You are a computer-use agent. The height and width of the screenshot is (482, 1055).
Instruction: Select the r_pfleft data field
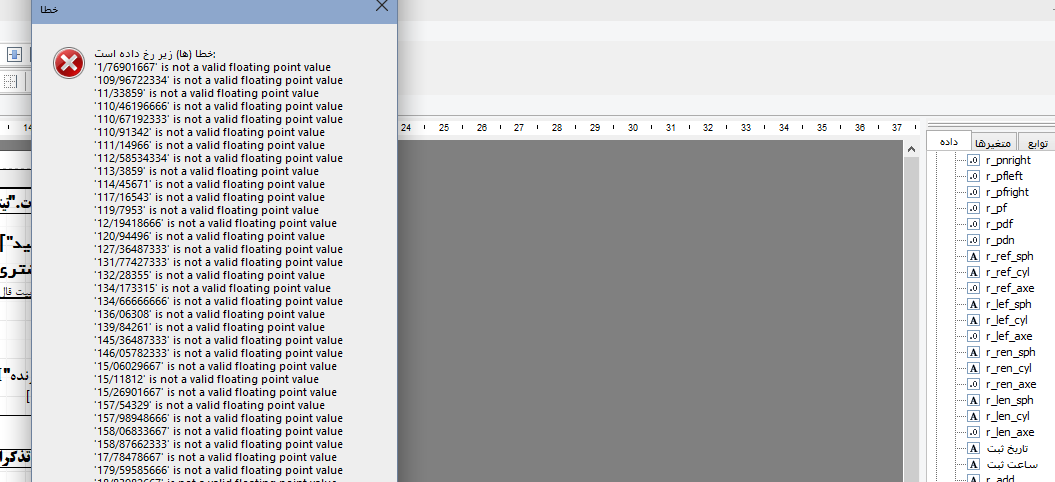(1005, 176)
